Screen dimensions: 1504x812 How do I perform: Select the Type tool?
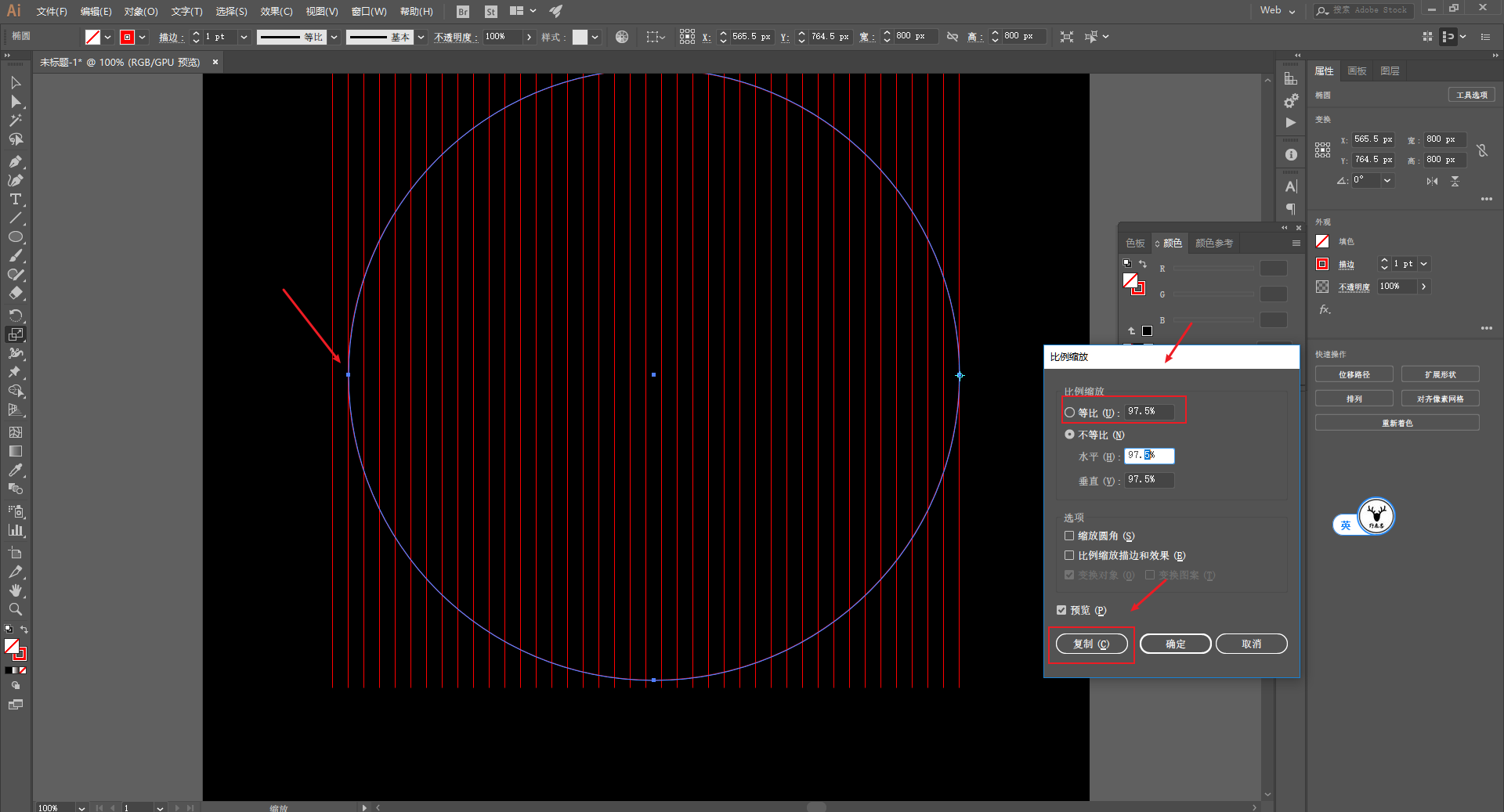[x=15, y=200]
